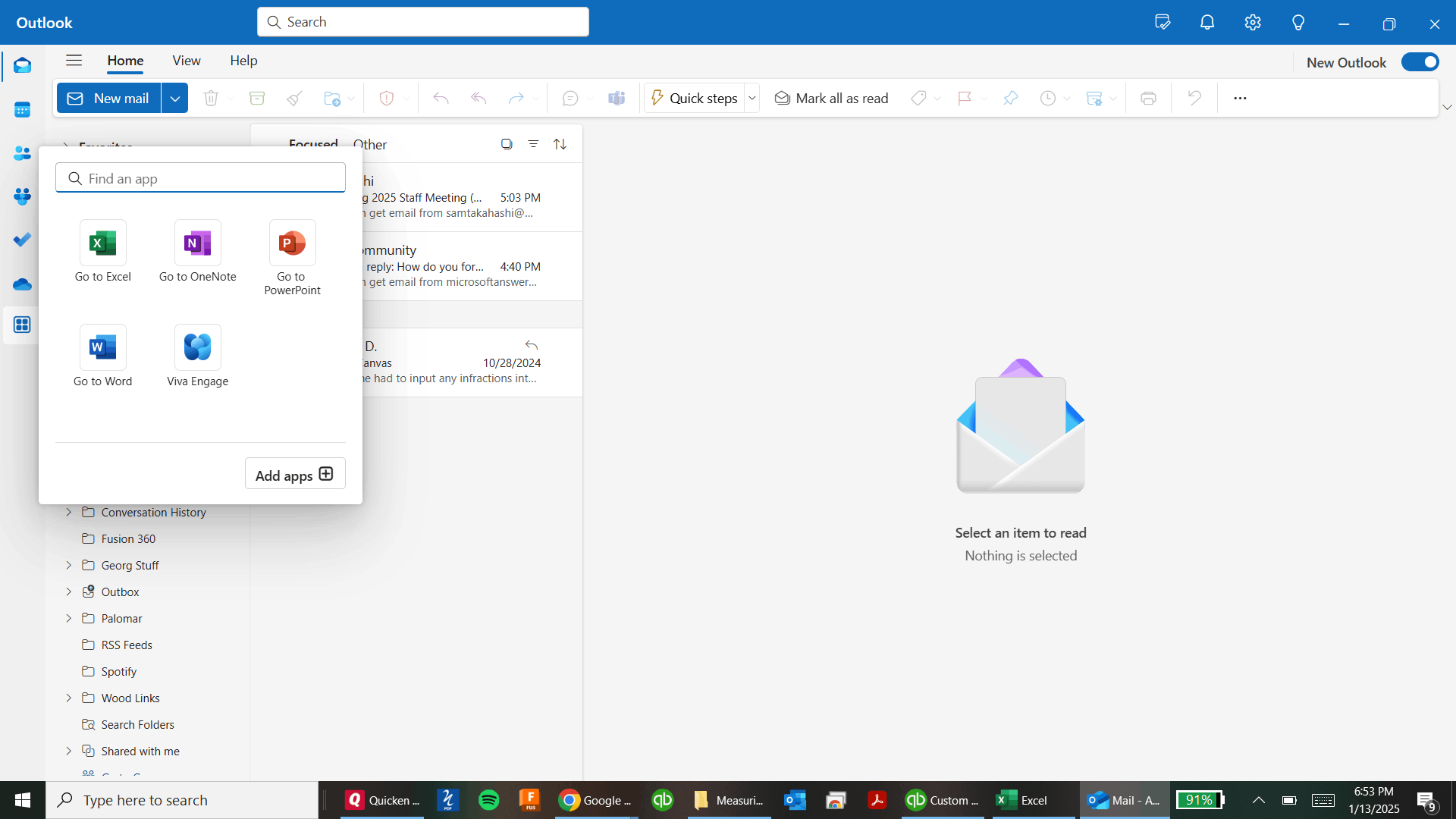The image size is (1456, 819).
Task: Open the Excel app tile
Action: (103, 252)
